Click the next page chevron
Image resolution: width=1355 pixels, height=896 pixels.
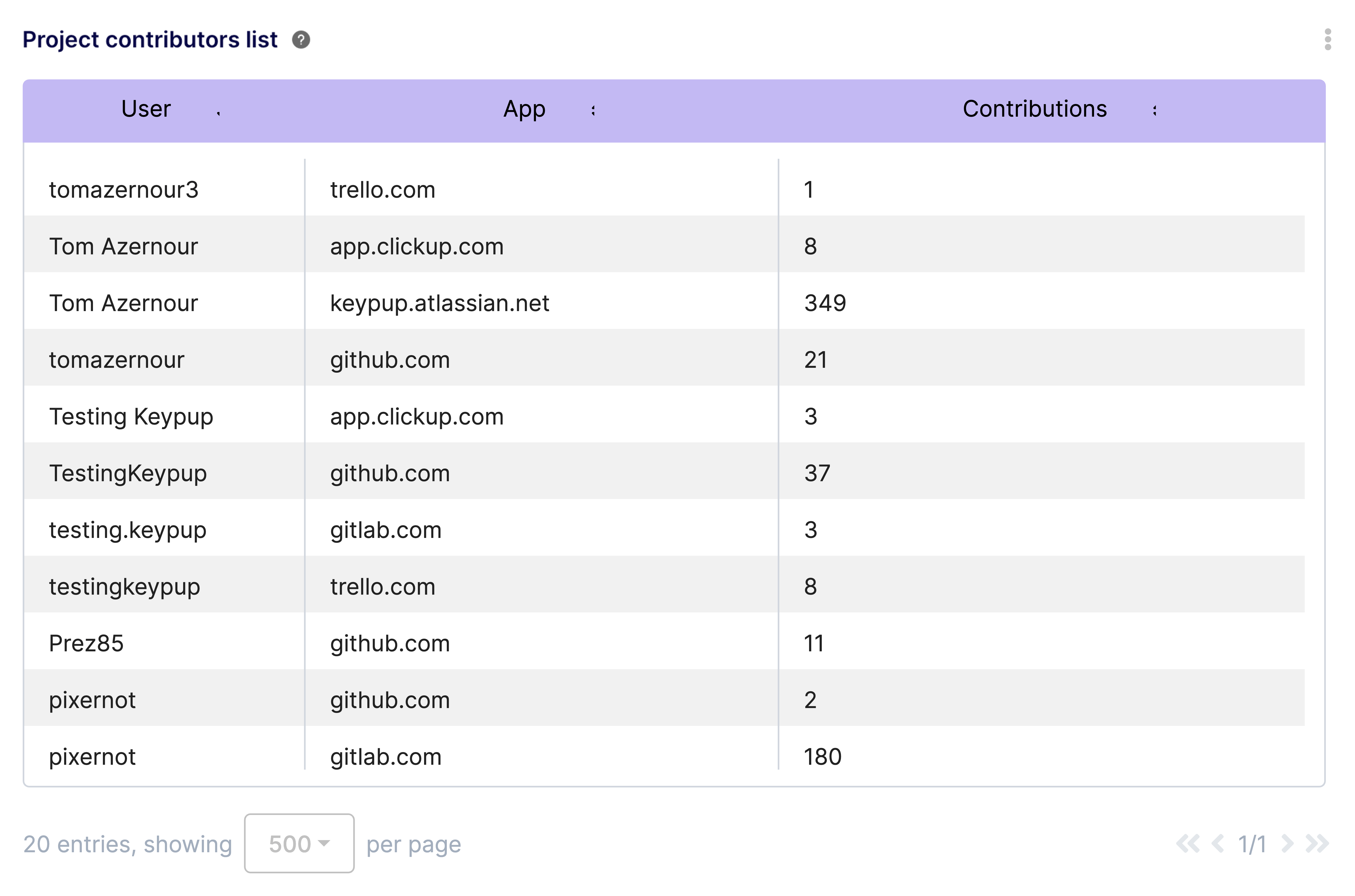(x=1287, y=844)
